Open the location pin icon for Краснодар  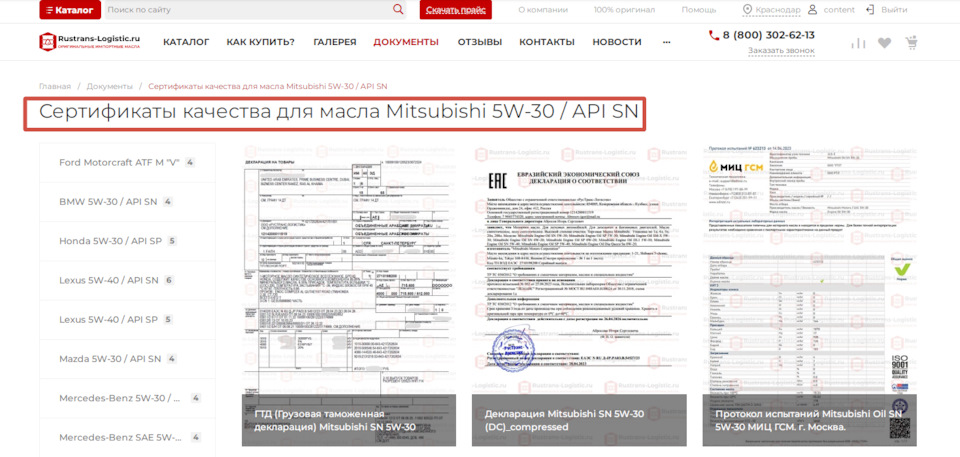click(x=747, y=10)
